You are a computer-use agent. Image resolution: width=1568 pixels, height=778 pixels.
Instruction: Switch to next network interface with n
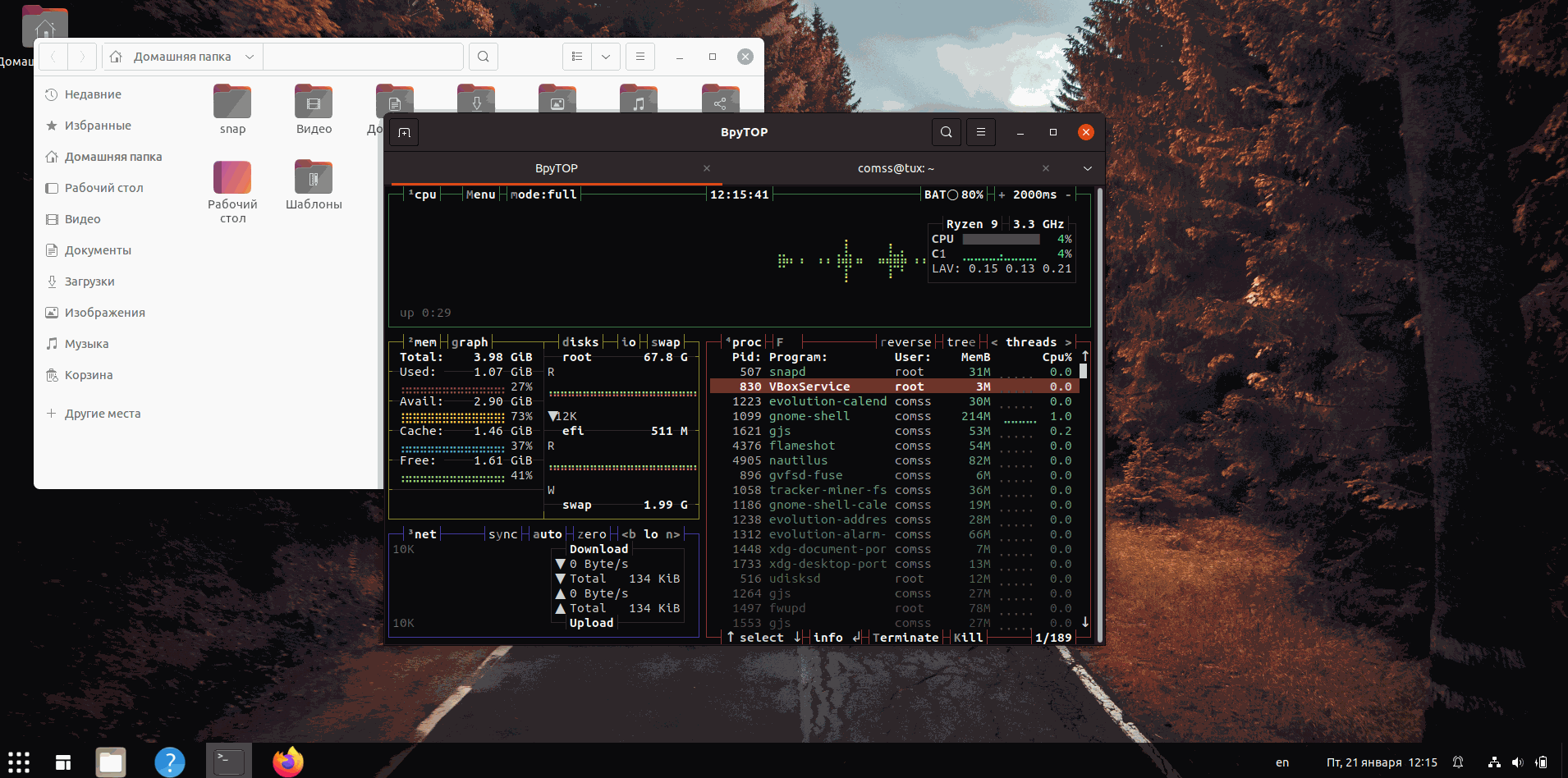[673, 534]
